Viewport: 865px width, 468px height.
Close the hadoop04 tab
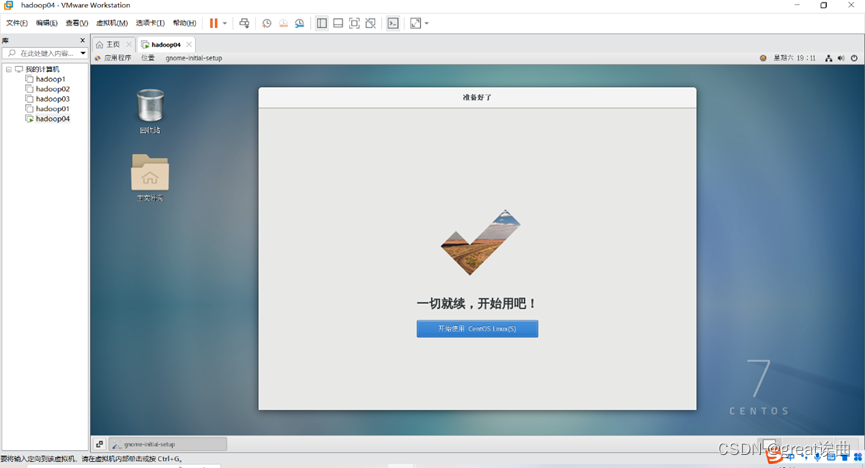pos(189,44)
